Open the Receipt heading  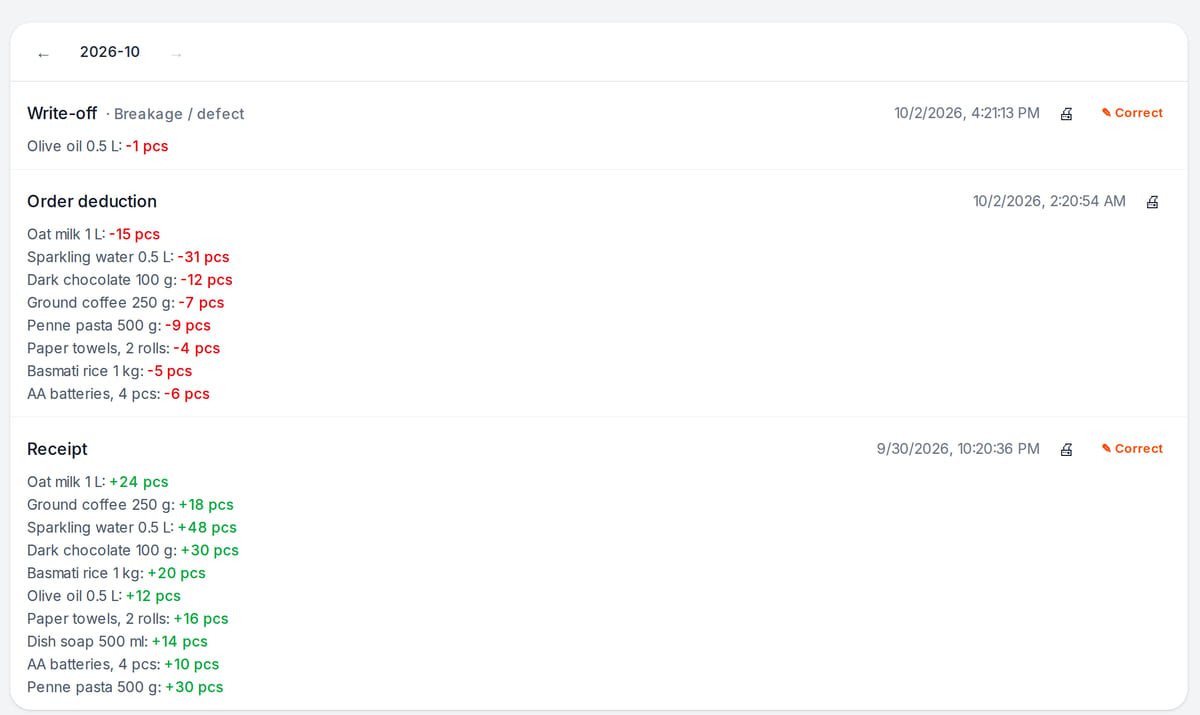pyautogui.click(x=57, y=449)
